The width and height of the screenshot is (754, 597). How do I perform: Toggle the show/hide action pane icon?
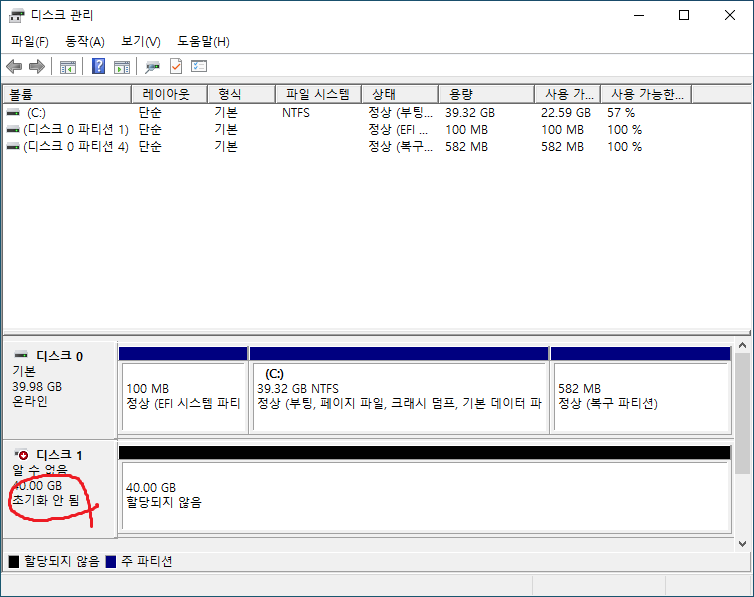pos(122,67)
